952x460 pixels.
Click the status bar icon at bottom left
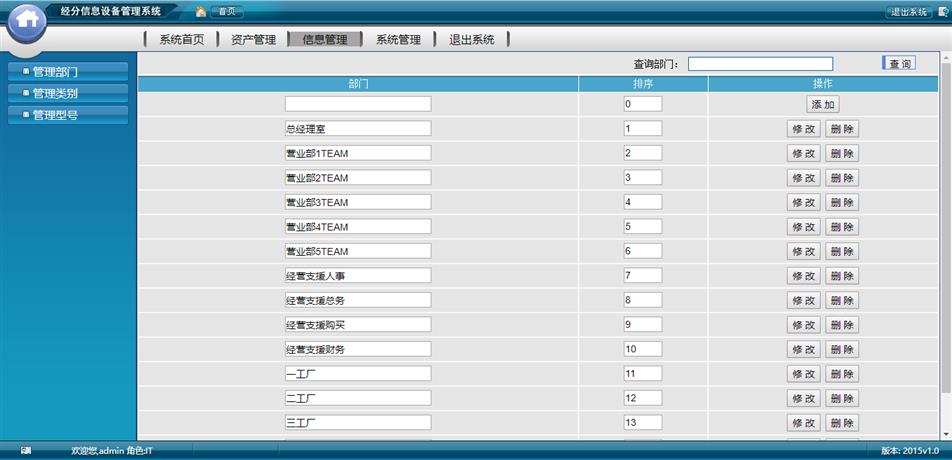tap(26, 451)
